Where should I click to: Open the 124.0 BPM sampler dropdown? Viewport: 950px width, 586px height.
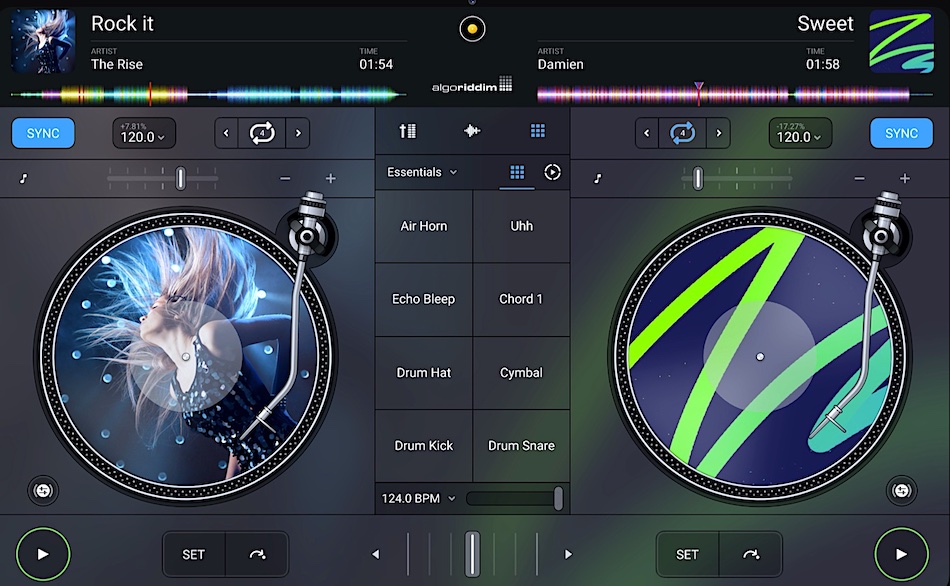(418, 498)
